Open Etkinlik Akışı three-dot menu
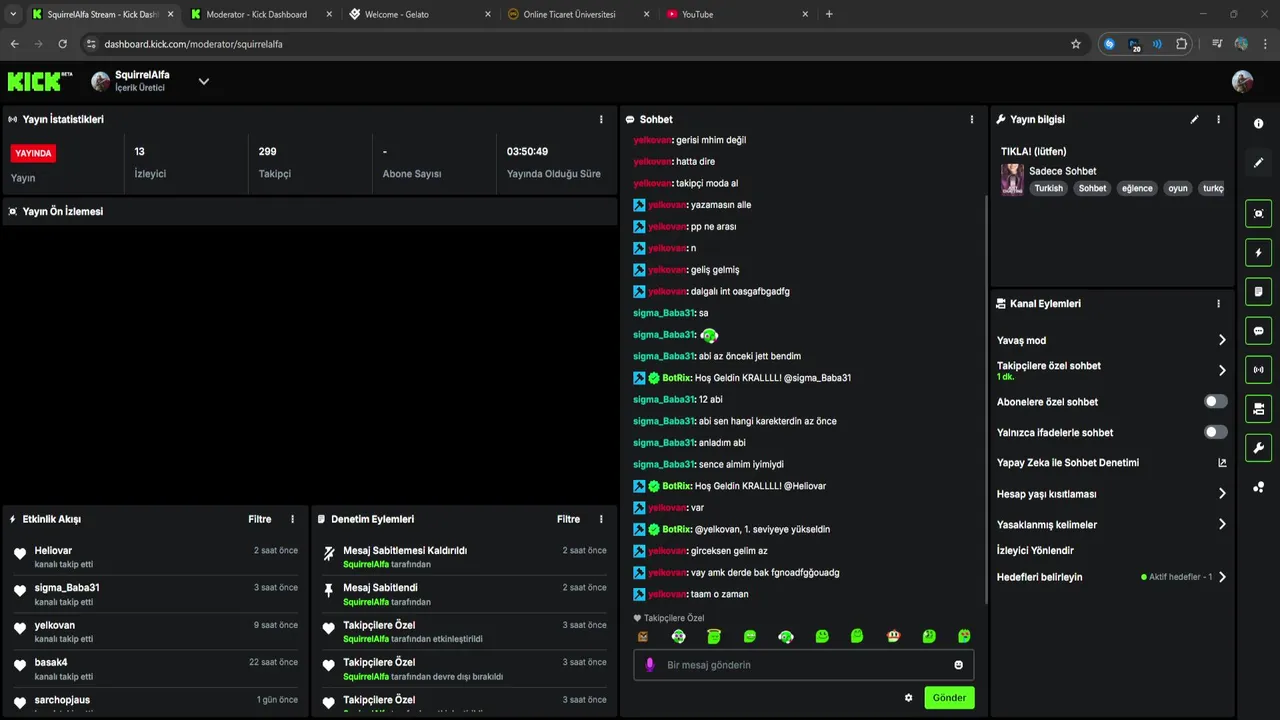The image size is (1280, 720). tap(292, 519)
